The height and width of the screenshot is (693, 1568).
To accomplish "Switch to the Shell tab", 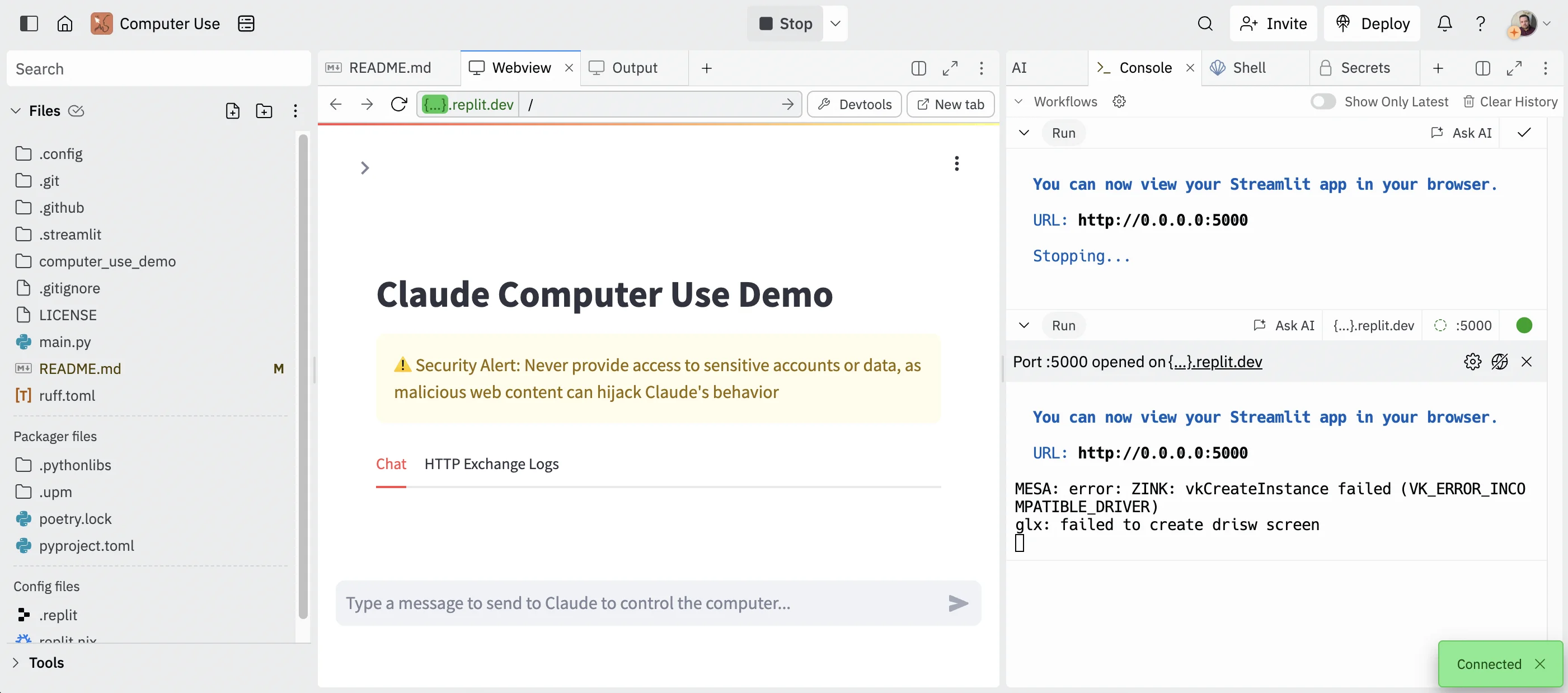I will [1248, 68].
